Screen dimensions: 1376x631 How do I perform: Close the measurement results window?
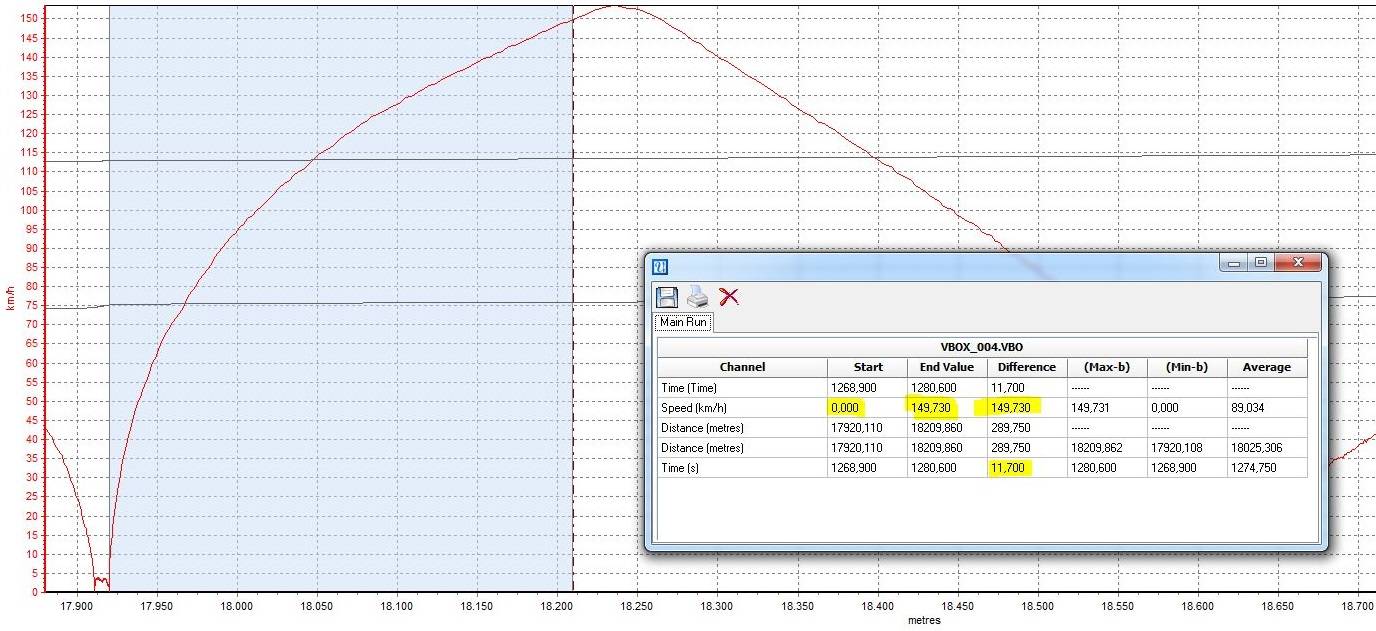click(x=1298, y=263)
